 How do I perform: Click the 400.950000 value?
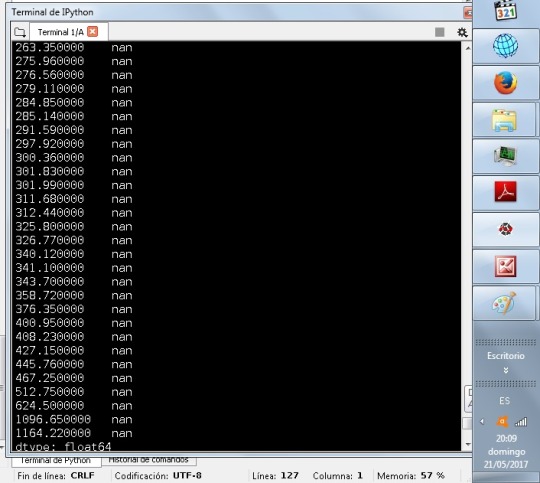[50, 323]
